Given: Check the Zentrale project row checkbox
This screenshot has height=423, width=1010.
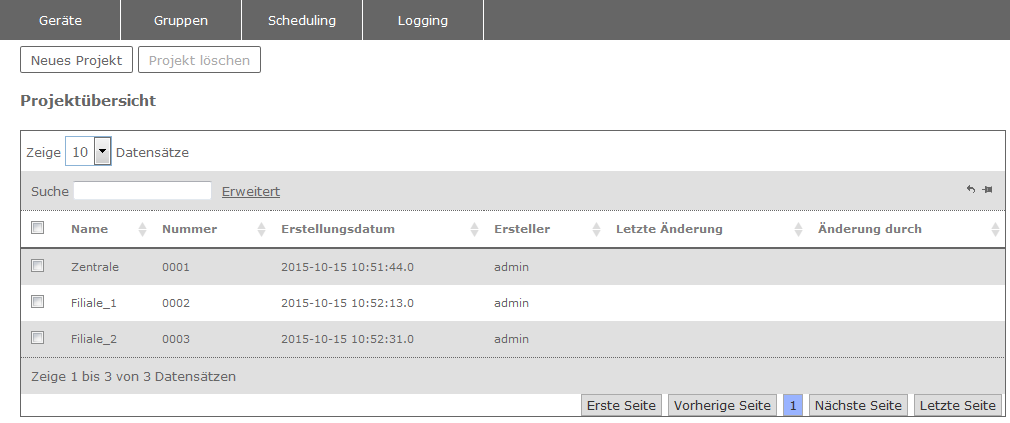Looking at the screenshot, I should 38,266.
